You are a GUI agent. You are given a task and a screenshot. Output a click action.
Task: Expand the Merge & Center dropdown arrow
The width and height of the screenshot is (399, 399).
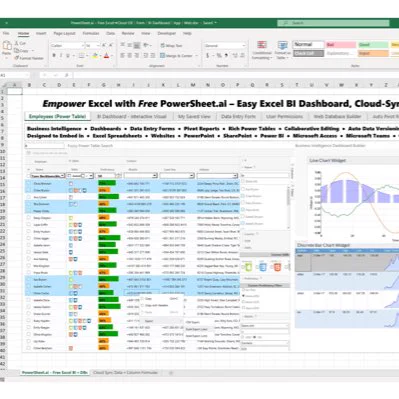(x=197, y=56)
